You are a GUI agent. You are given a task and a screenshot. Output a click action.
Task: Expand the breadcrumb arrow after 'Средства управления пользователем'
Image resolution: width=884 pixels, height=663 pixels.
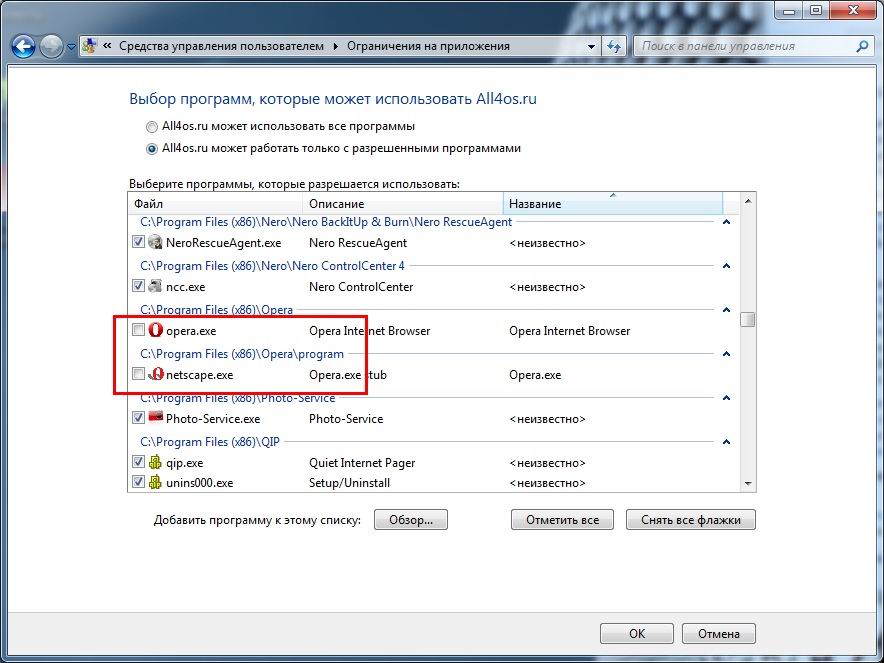[335, 47]
